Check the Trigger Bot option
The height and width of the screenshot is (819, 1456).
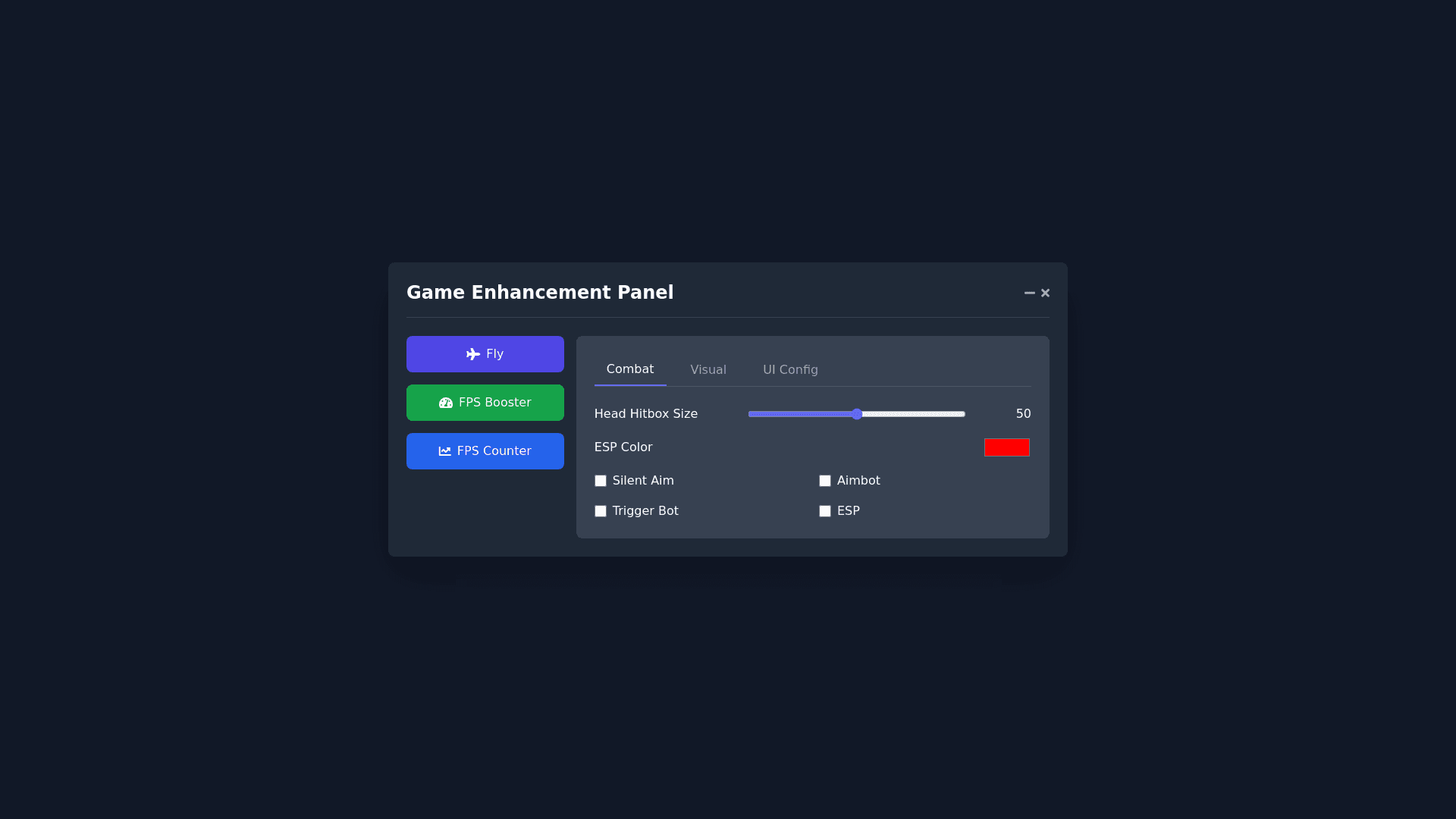point(601,511)
